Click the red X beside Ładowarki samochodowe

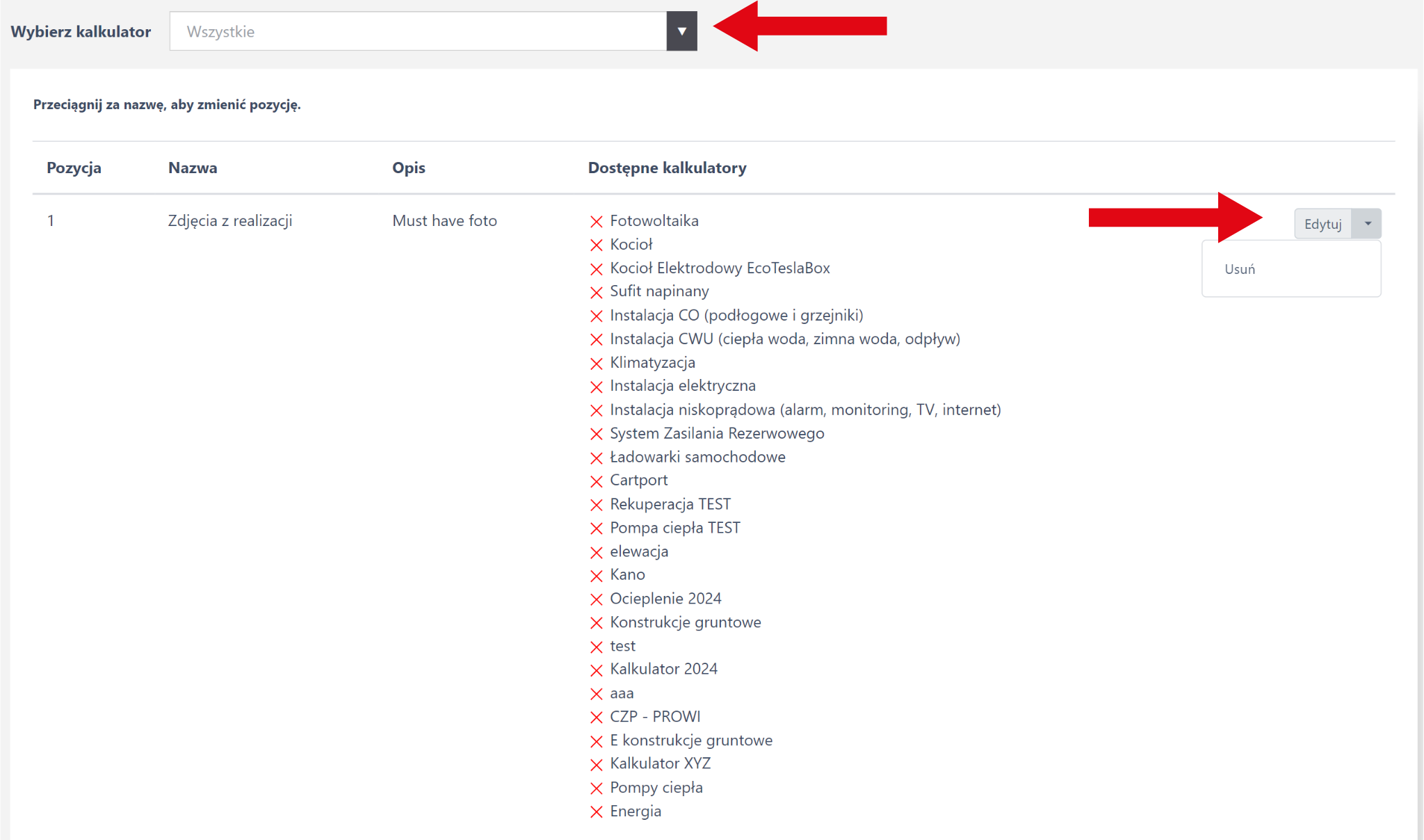coord(596,458)
